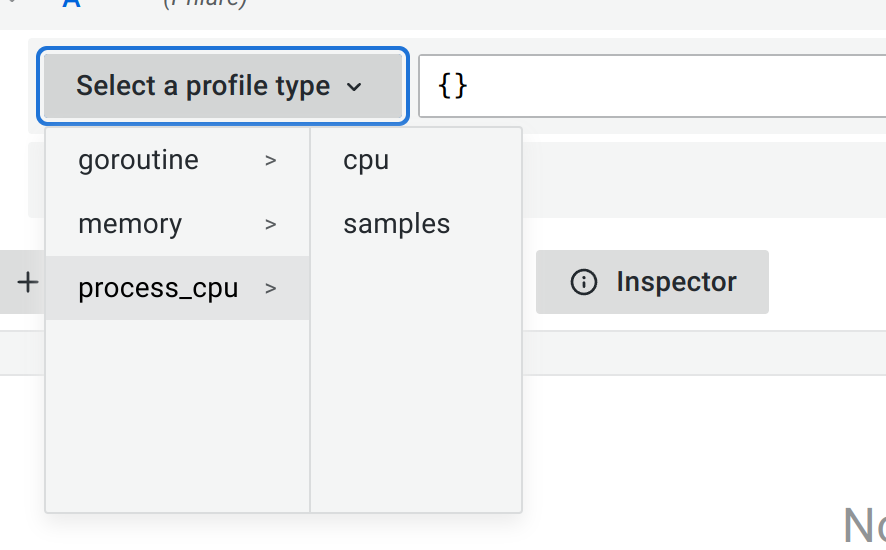Click the plus icon to add a query

click(x=28, y=282)
